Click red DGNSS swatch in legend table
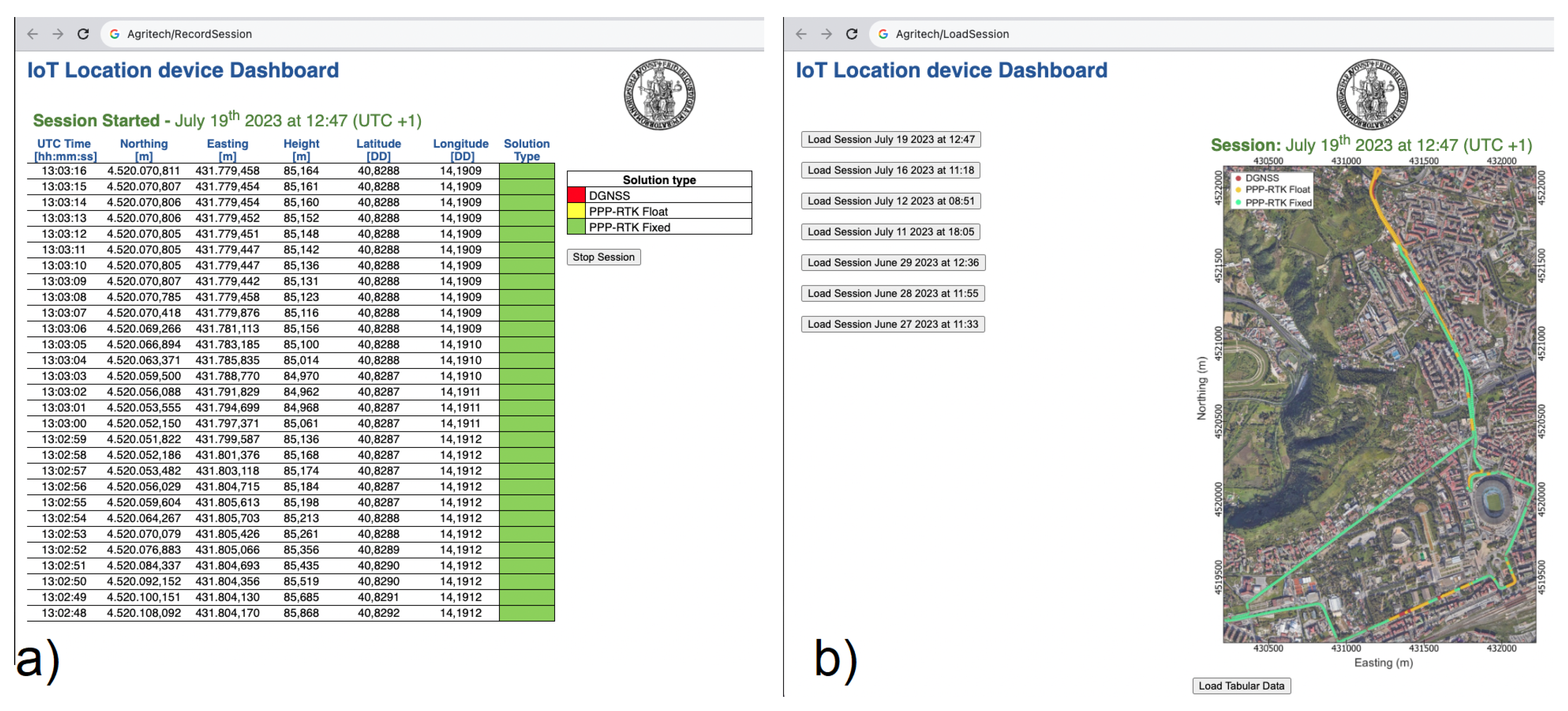Image resolution: width=1568 pixels, height=711 pixels. point(576,195)
